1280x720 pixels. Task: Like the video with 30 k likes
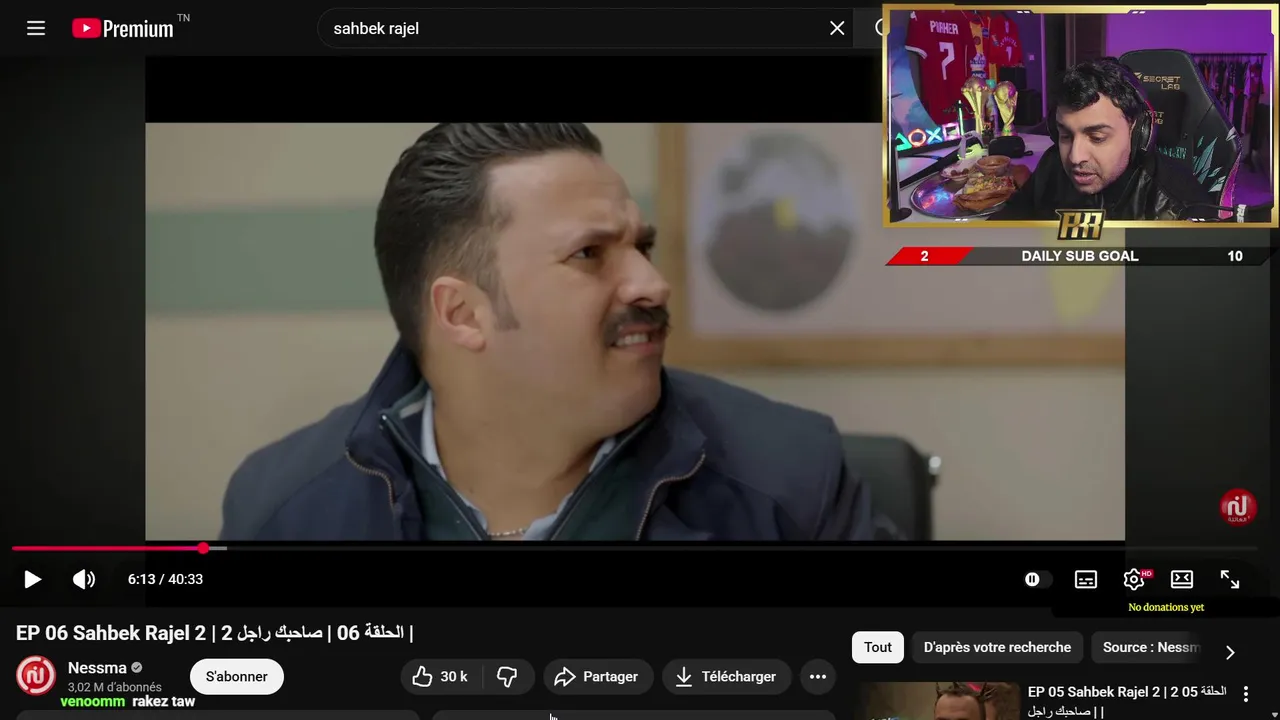(x=440, y=677)
